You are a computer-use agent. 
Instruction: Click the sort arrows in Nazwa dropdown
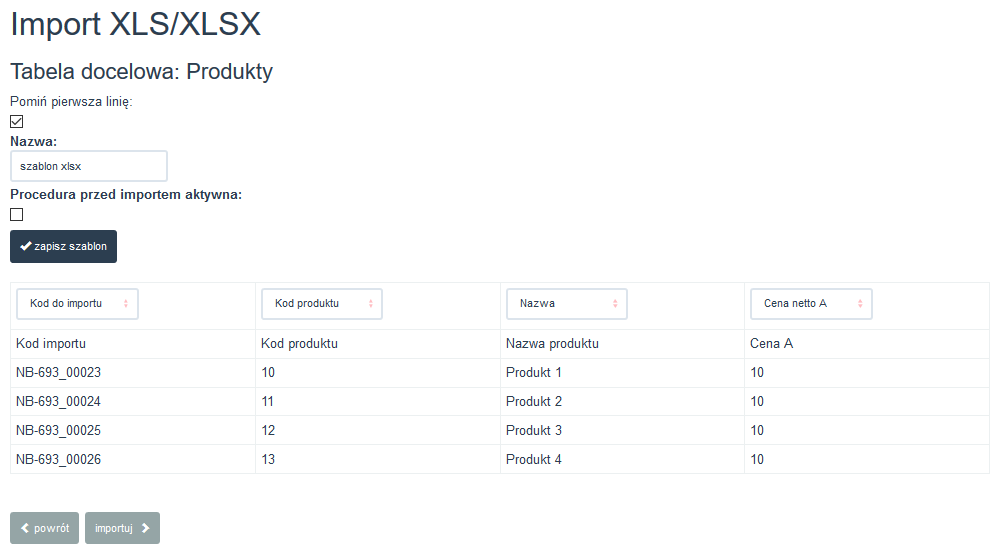pos(615,303)
